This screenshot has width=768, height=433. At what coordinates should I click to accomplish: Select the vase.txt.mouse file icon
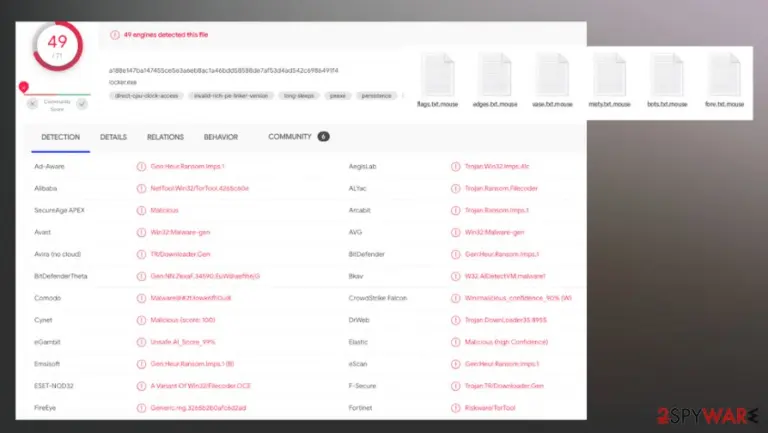tap(552, 75)
